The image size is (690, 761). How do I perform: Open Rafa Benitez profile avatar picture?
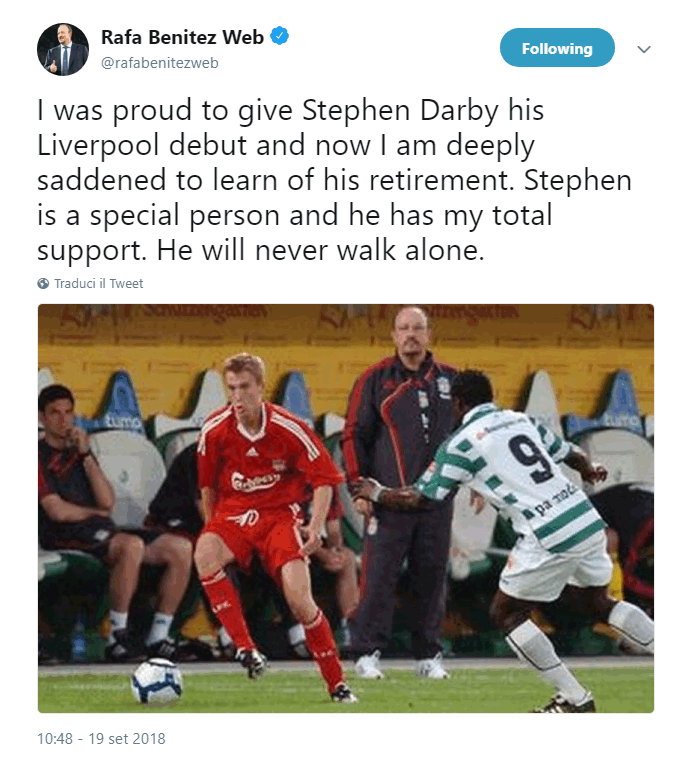point(63,49)
